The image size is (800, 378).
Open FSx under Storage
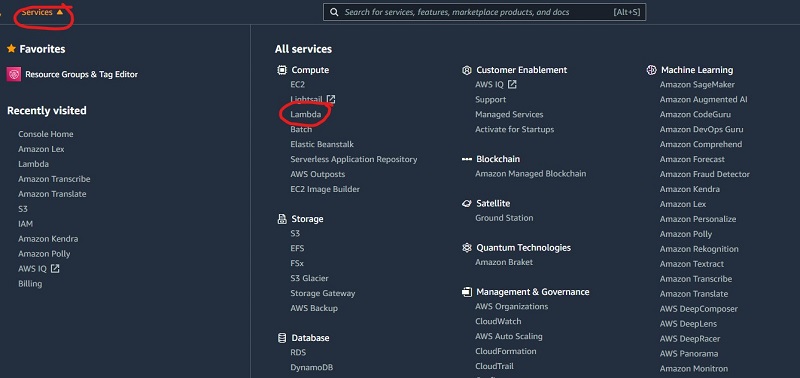click(297, 264)
